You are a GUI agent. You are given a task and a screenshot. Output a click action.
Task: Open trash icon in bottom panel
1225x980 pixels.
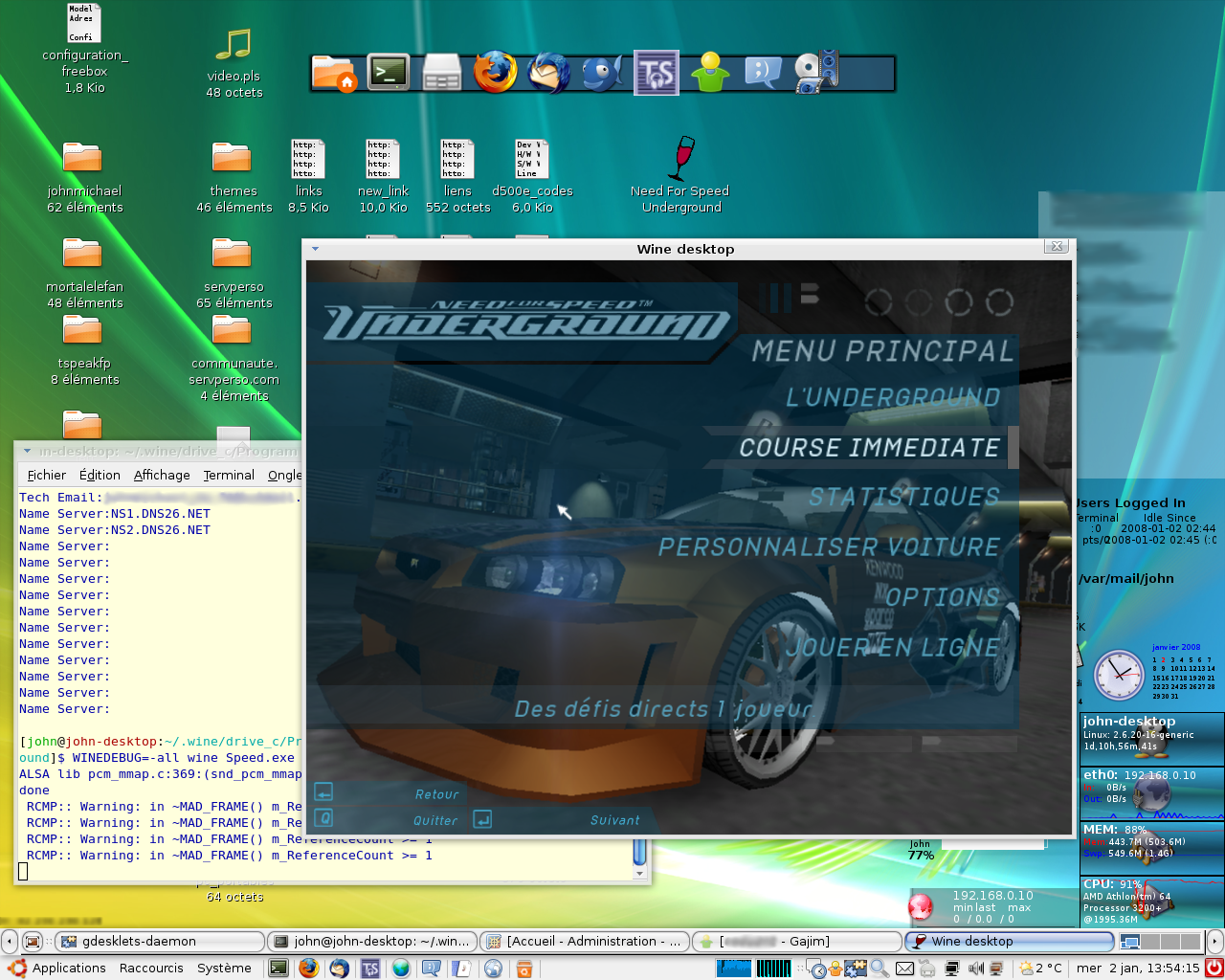523,969
